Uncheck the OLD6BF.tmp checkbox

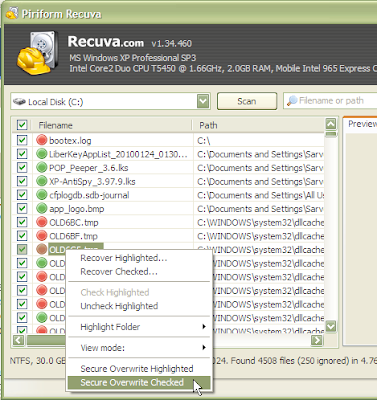pos(22,236)
